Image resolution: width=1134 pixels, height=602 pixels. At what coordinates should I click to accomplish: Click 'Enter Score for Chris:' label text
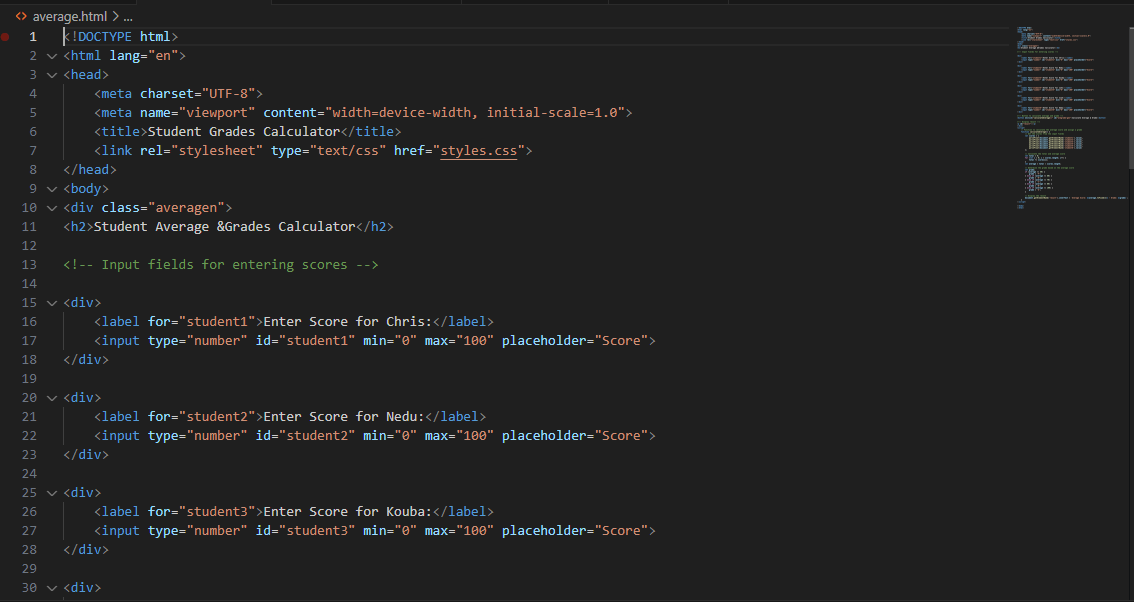[347, 321]
